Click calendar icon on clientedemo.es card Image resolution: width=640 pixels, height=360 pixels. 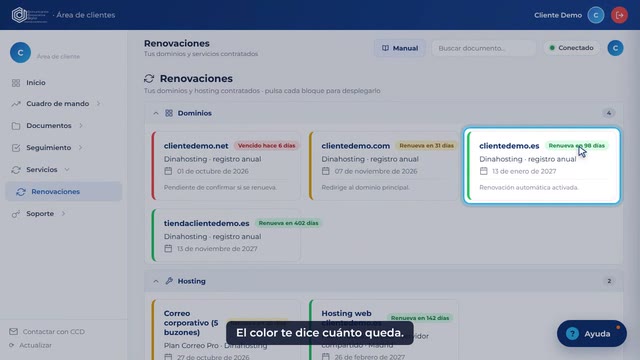484,171
